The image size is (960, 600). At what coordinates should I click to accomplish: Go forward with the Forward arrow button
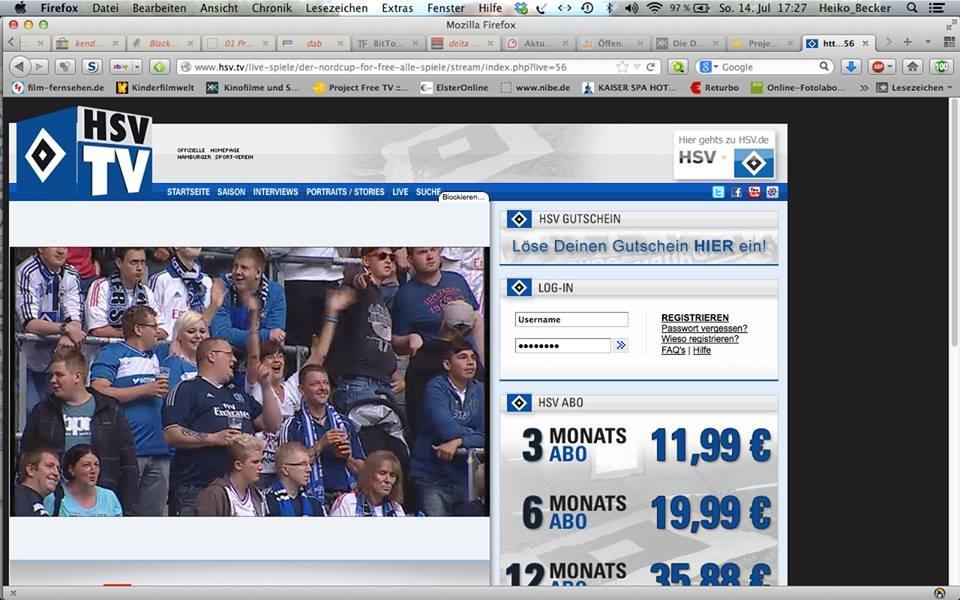39,67
